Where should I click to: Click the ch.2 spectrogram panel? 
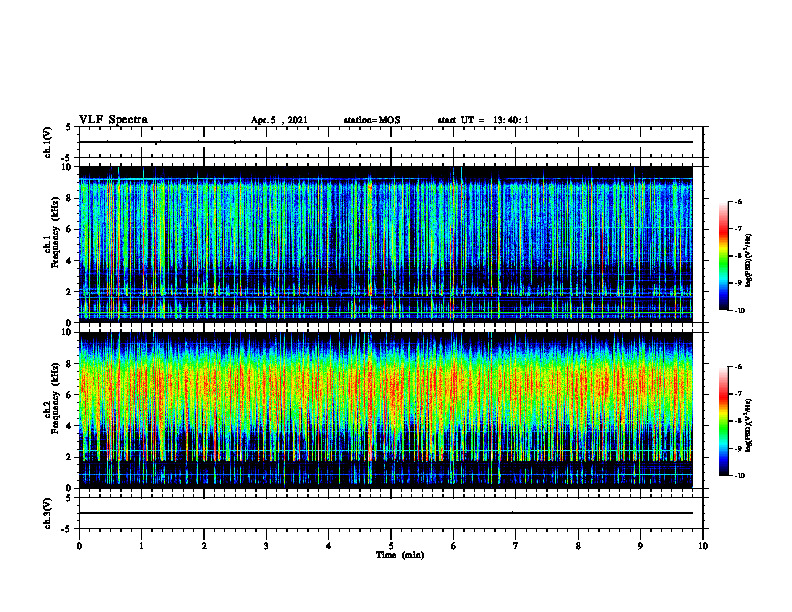click(x=385, y=410)
